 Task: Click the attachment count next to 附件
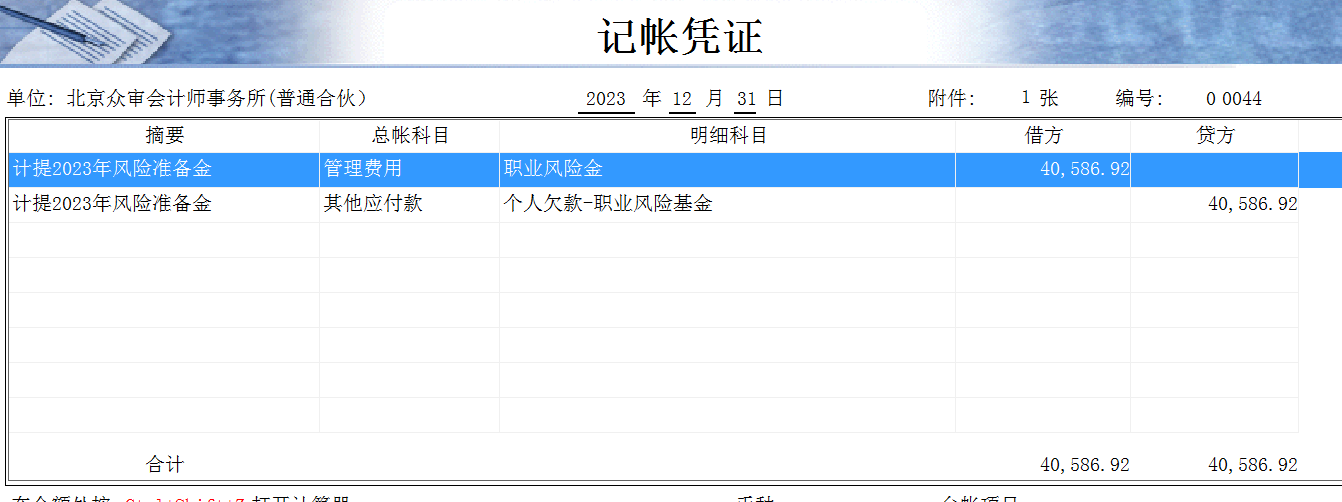coord(1026,98)
